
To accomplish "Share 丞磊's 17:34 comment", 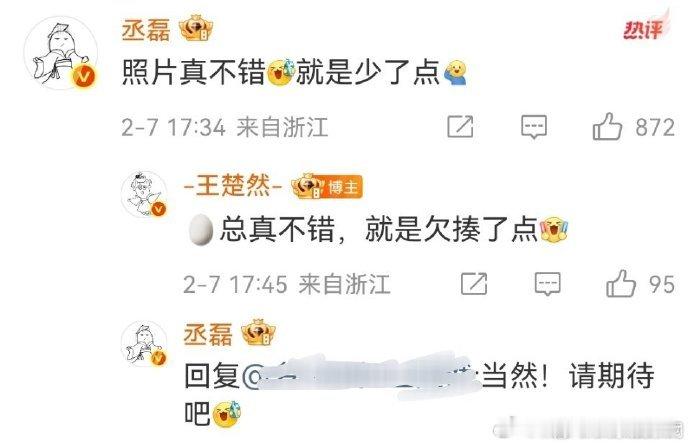I will 460,127.
